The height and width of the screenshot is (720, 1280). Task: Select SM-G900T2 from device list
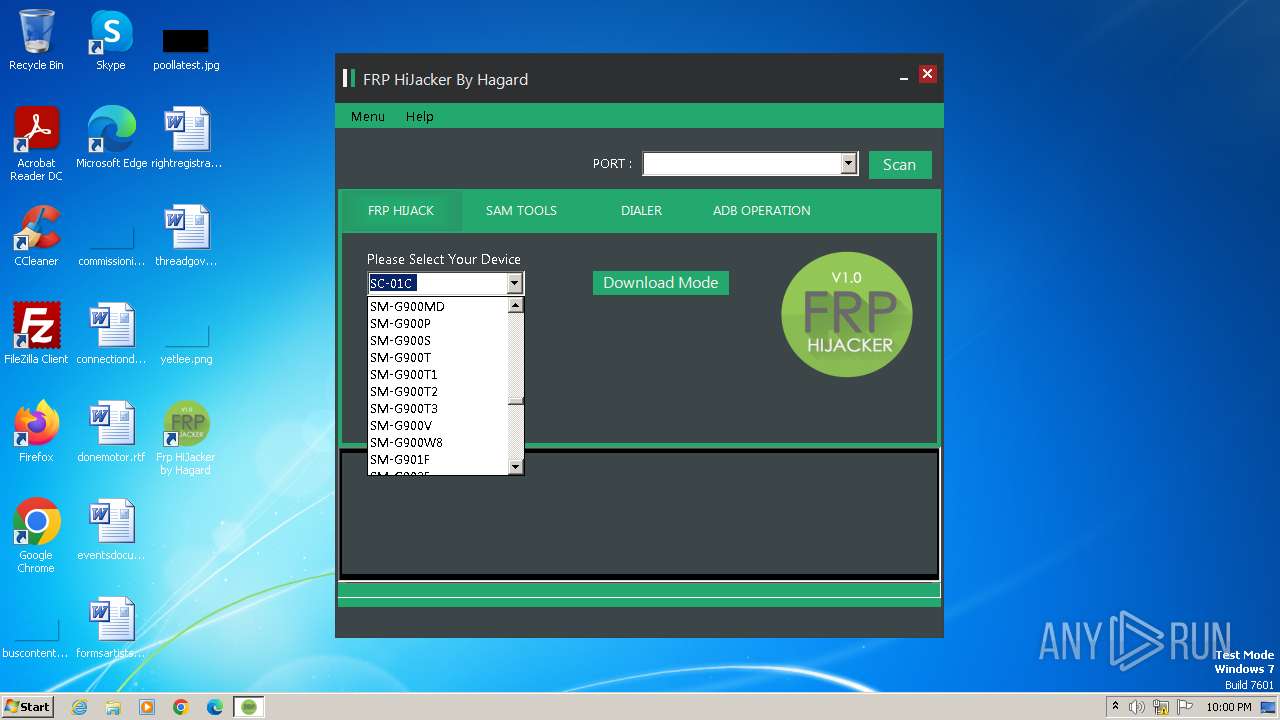[438, 391]
